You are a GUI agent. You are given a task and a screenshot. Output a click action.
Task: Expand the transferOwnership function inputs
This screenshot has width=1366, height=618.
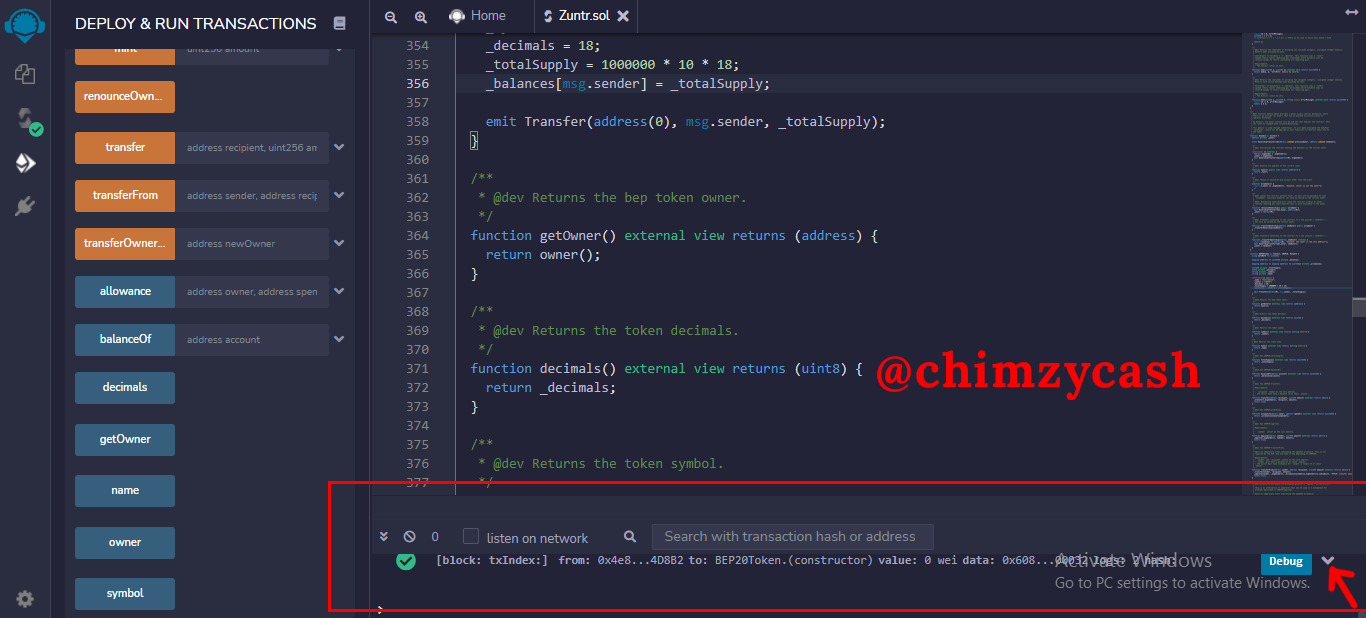pyautogui.click(x=339, y=243)
